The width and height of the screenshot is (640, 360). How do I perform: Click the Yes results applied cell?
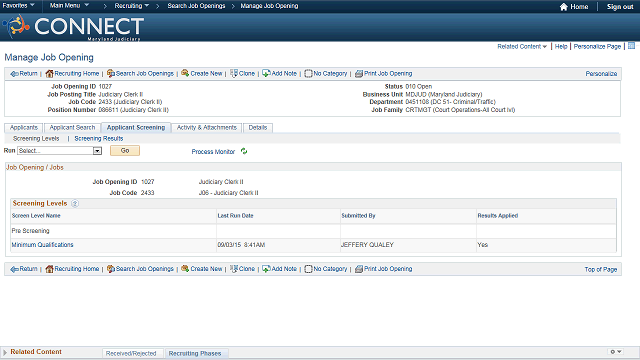482,245
